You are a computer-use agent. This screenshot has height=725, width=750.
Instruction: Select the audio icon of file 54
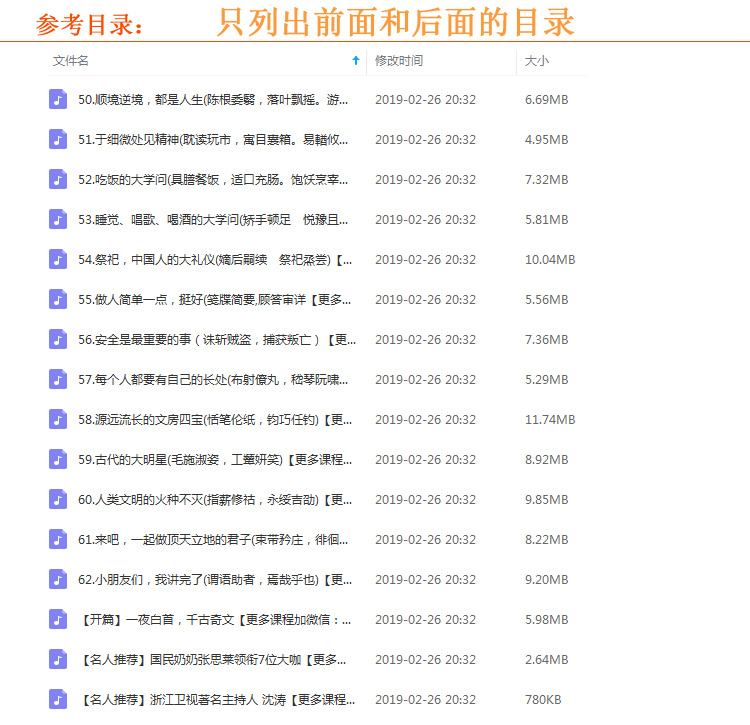point(58,259)
